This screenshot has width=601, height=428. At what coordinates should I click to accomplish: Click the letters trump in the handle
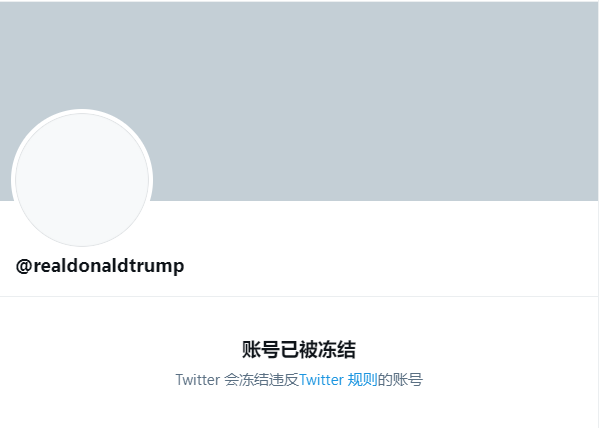point(156,266)
